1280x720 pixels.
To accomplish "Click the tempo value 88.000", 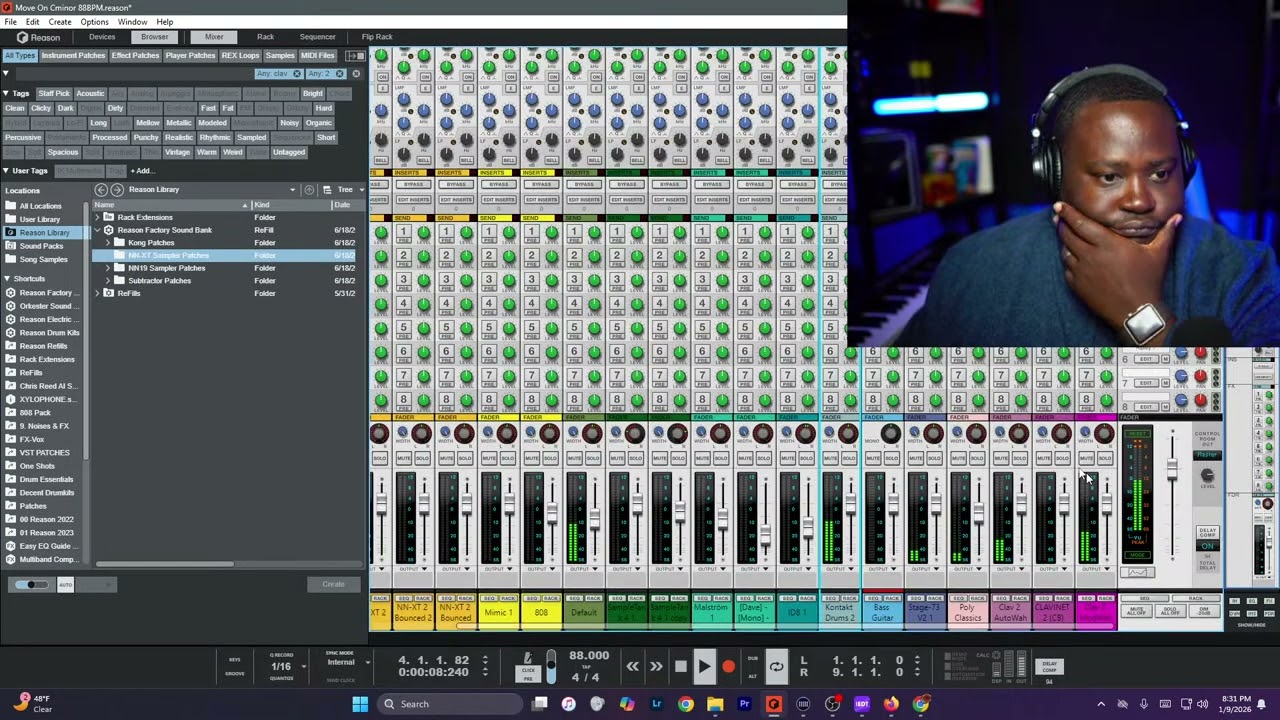I will [589, 656].
